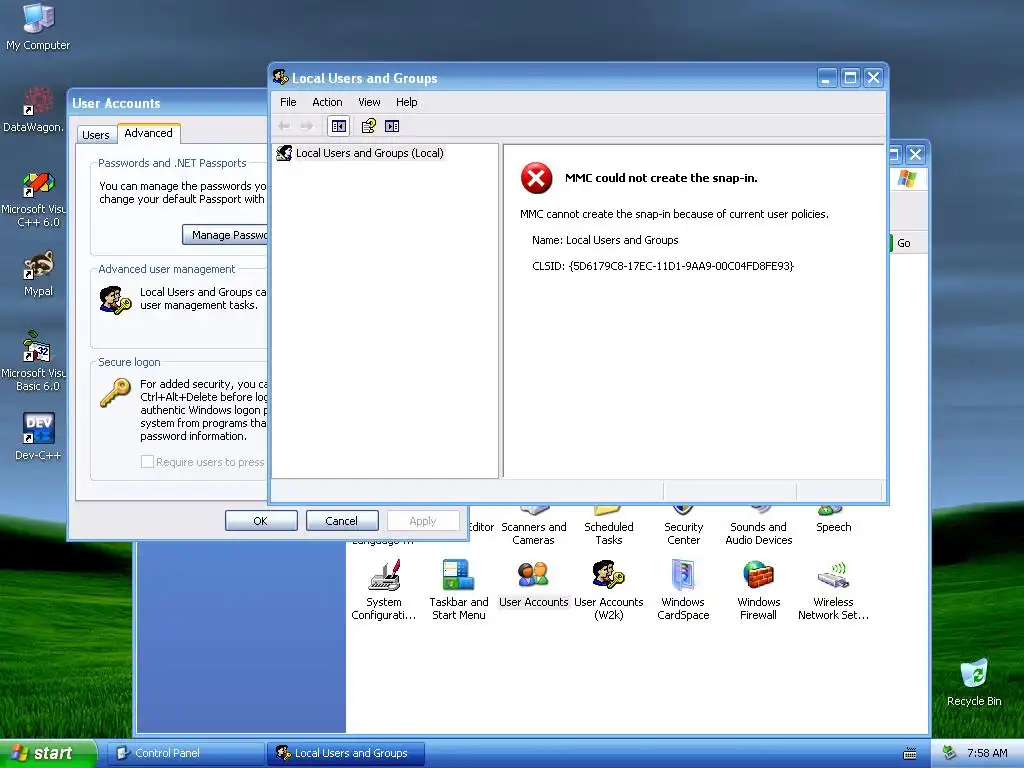1024x768 pixels.
Task: Click 'Name: Local Users and Groups' text
Action: tap(605, 240)
